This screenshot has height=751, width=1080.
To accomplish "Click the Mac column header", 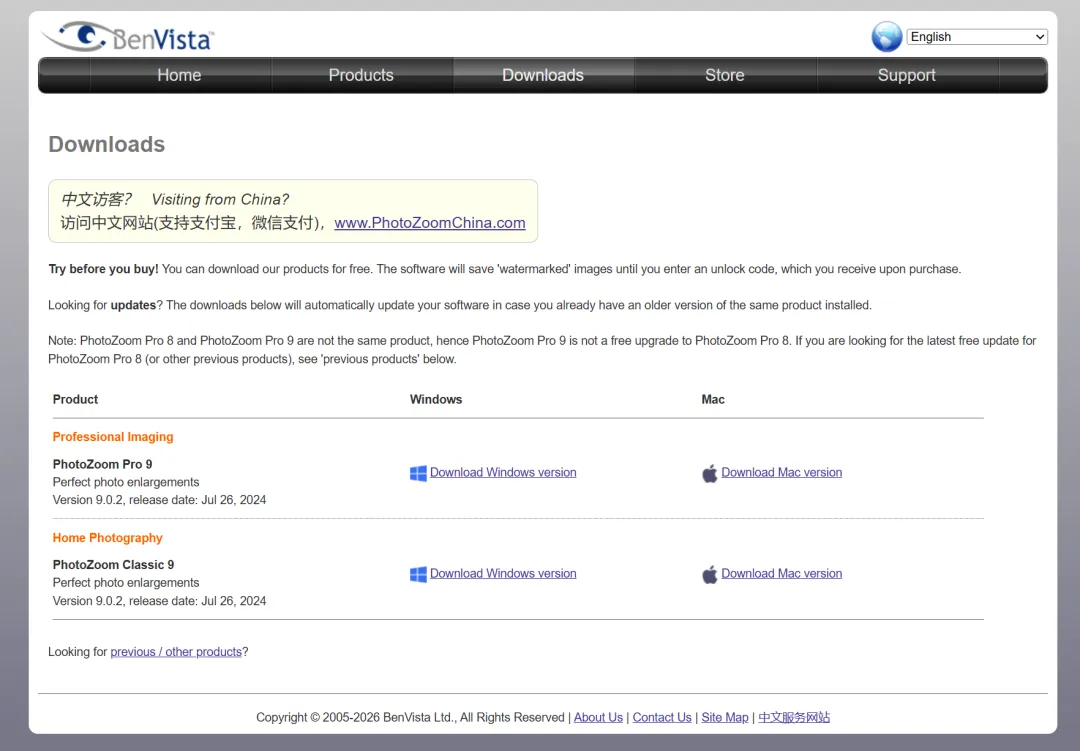I will click(x=713, y=400).
